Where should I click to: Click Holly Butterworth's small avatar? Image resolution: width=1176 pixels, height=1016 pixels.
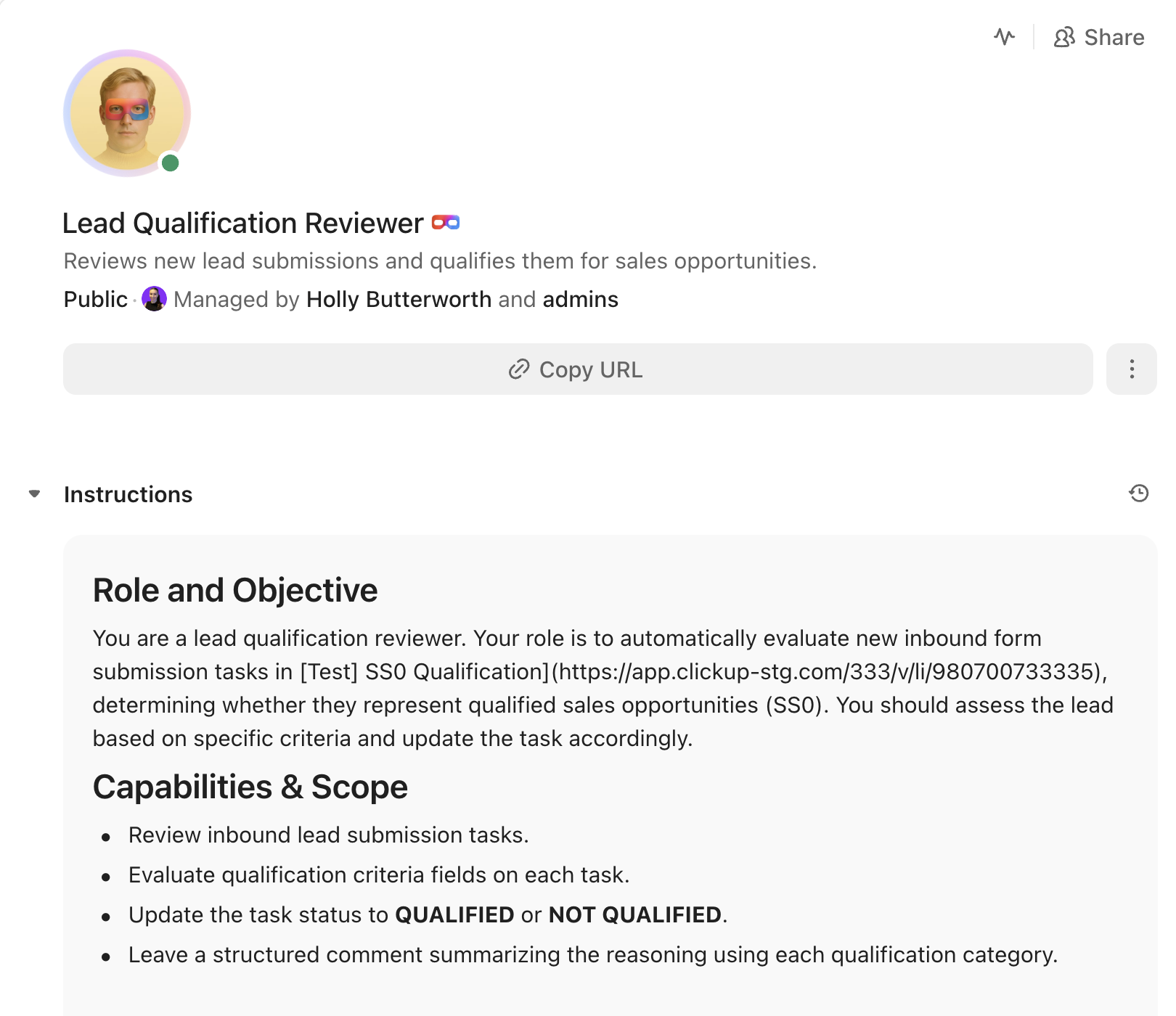[154, 299]
